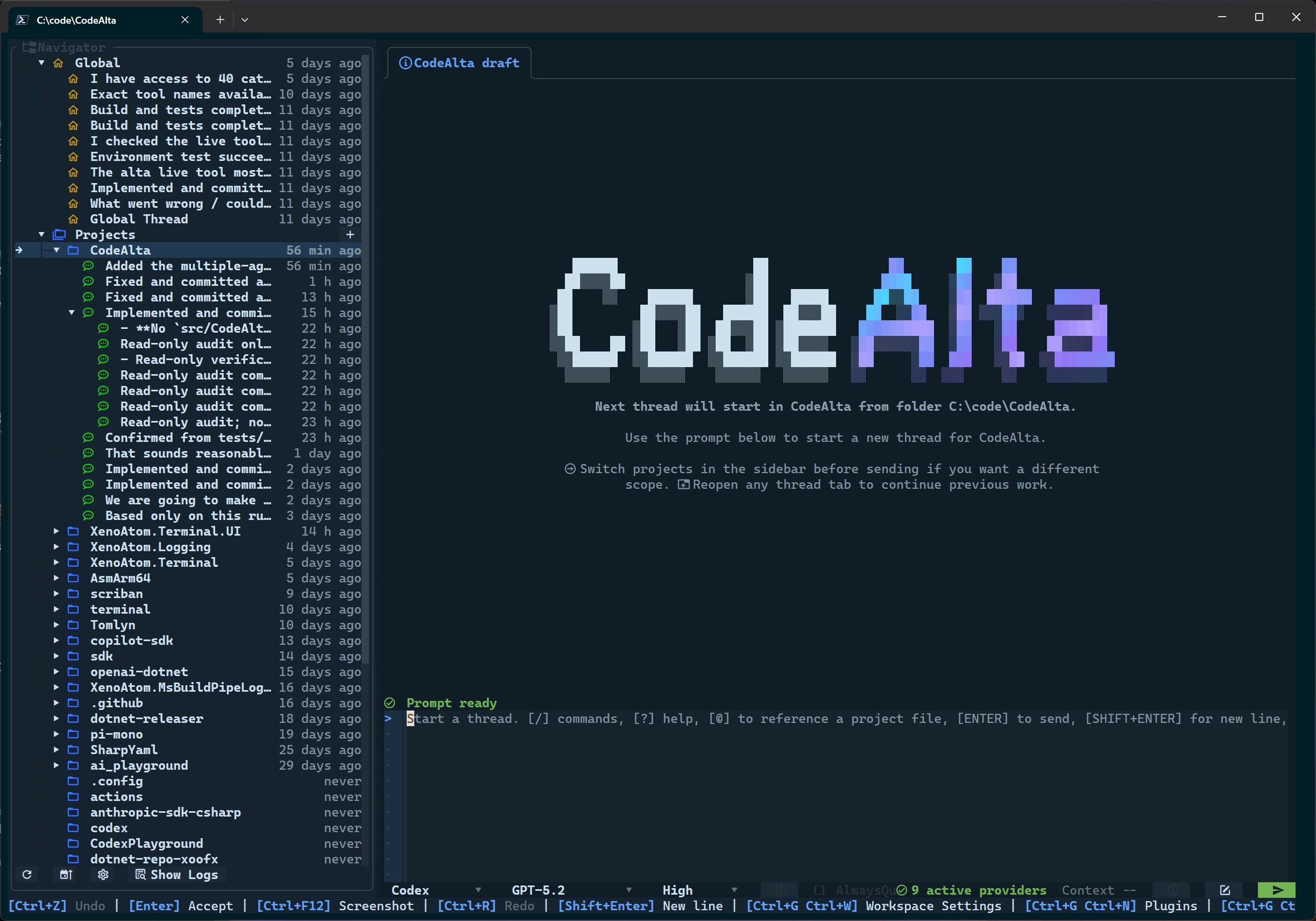This screenshot has width=1316, height=921.
Task: Click the [Enter] Accept shortcut
Action: coord(181,906)
